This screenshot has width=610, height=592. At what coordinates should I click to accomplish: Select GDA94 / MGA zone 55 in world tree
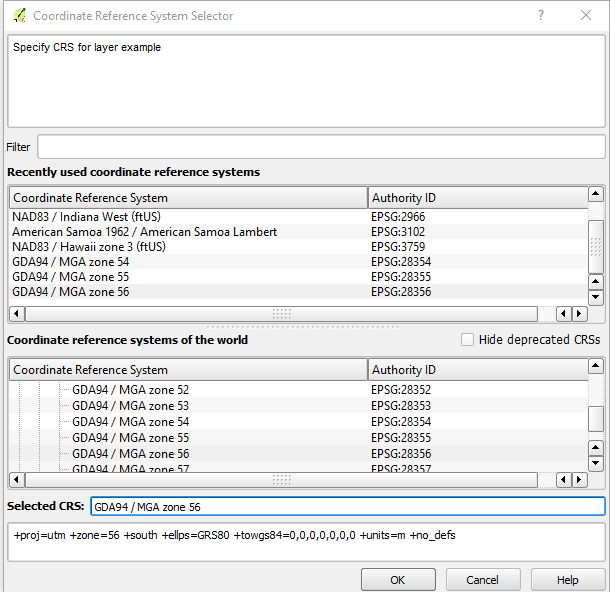tap(130, 438)
